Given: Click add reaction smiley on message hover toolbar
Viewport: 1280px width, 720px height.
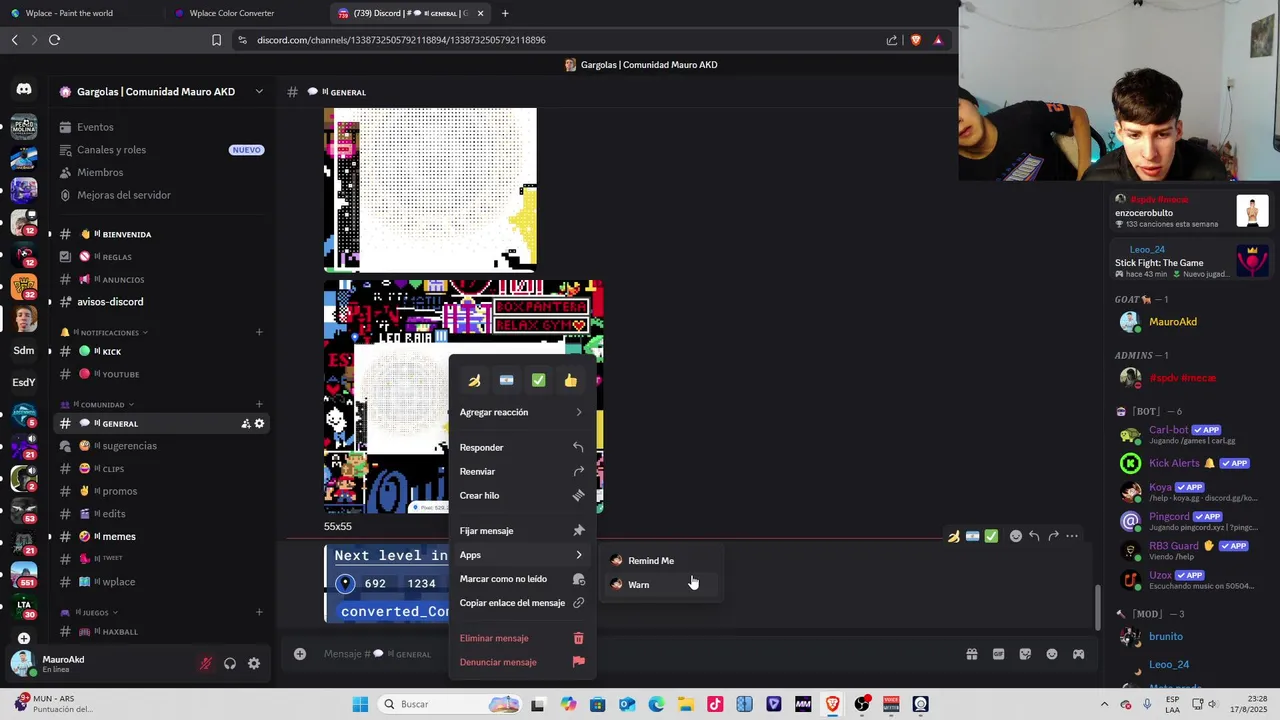Looking at the screenshot, I should pyautogui.click(x=1015, y=536).
